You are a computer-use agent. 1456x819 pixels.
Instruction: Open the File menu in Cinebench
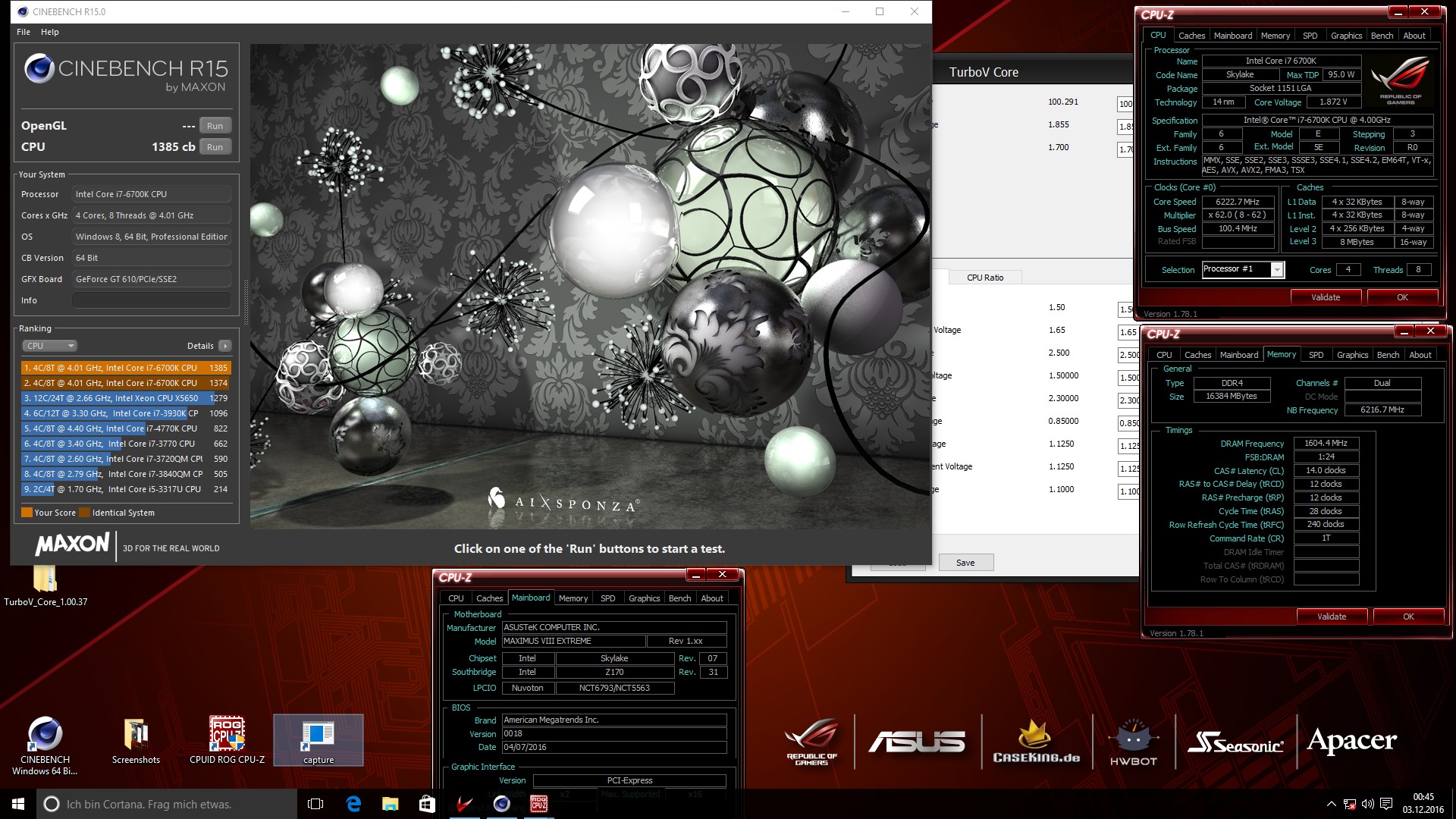24,32
